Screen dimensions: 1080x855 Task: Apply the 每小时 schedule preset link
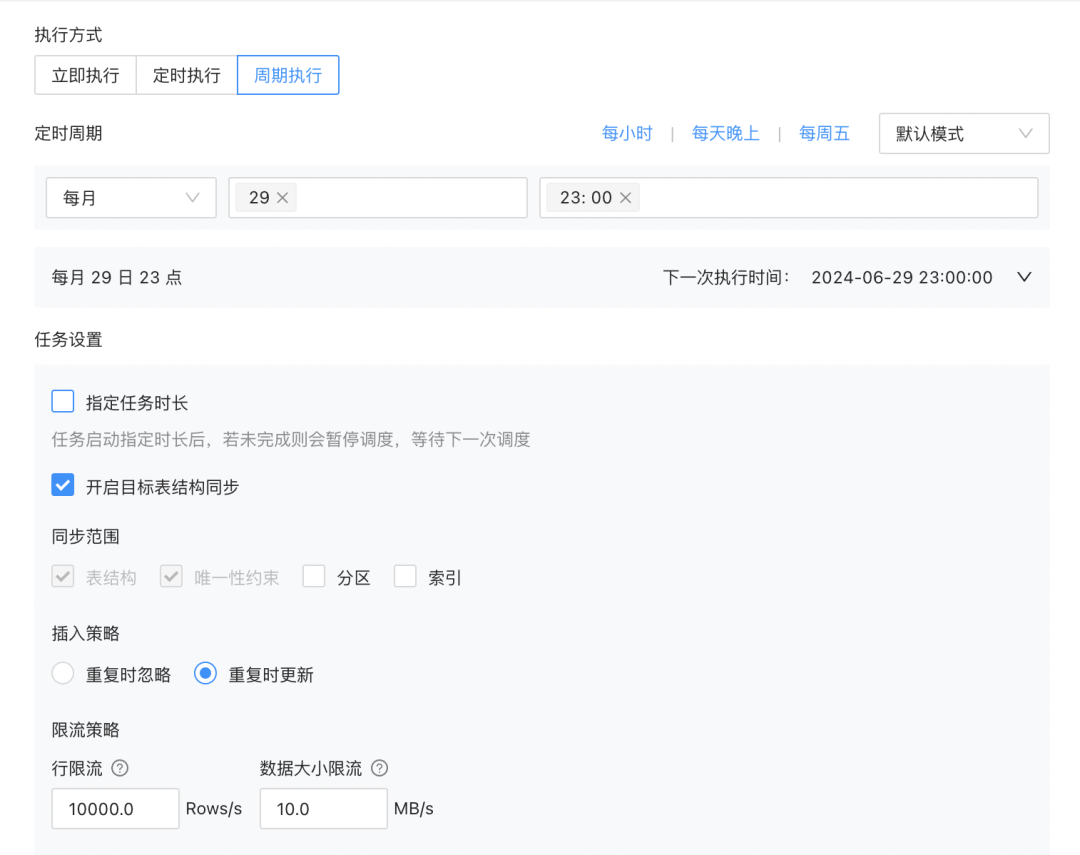point(627,133)
